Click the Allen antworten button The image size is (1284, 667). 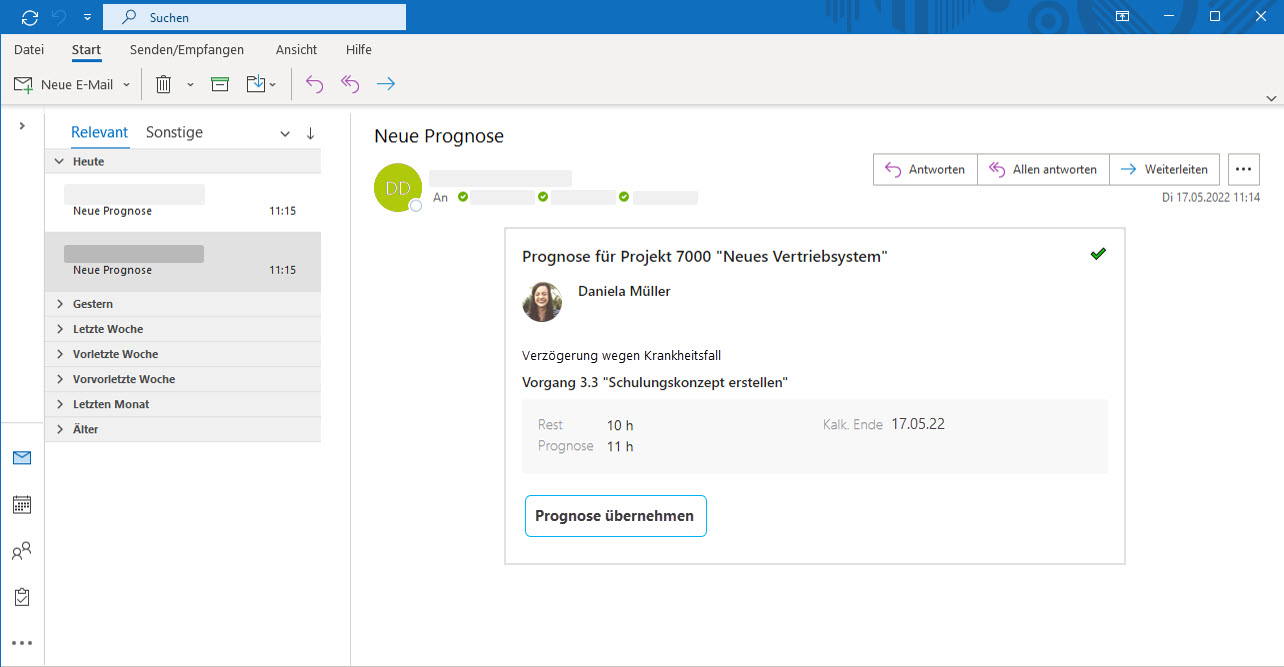tap(1044, 170)
